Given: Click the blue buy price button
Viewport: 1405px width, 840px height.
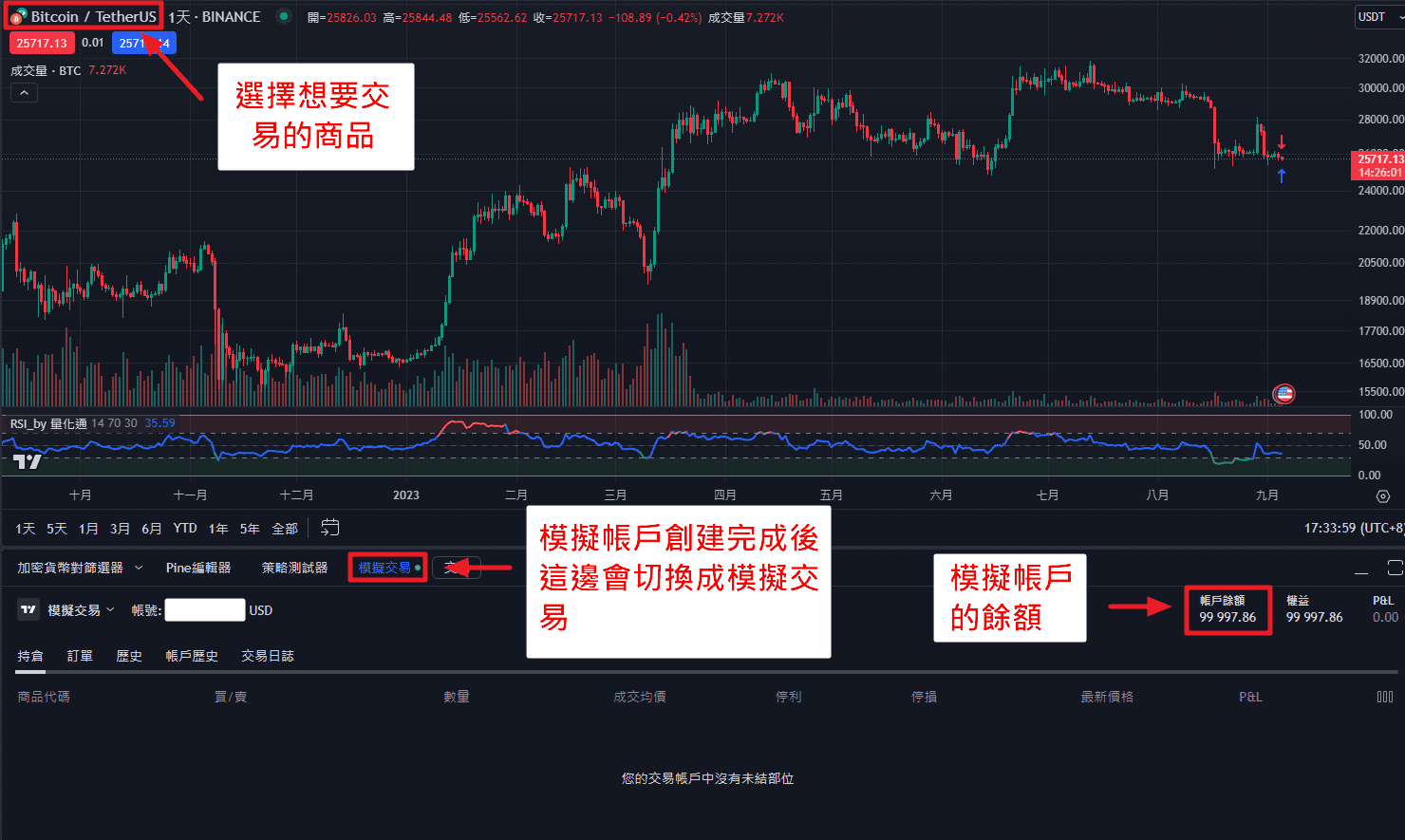Looking at the screenshot, I should click(x=143, y=43).
